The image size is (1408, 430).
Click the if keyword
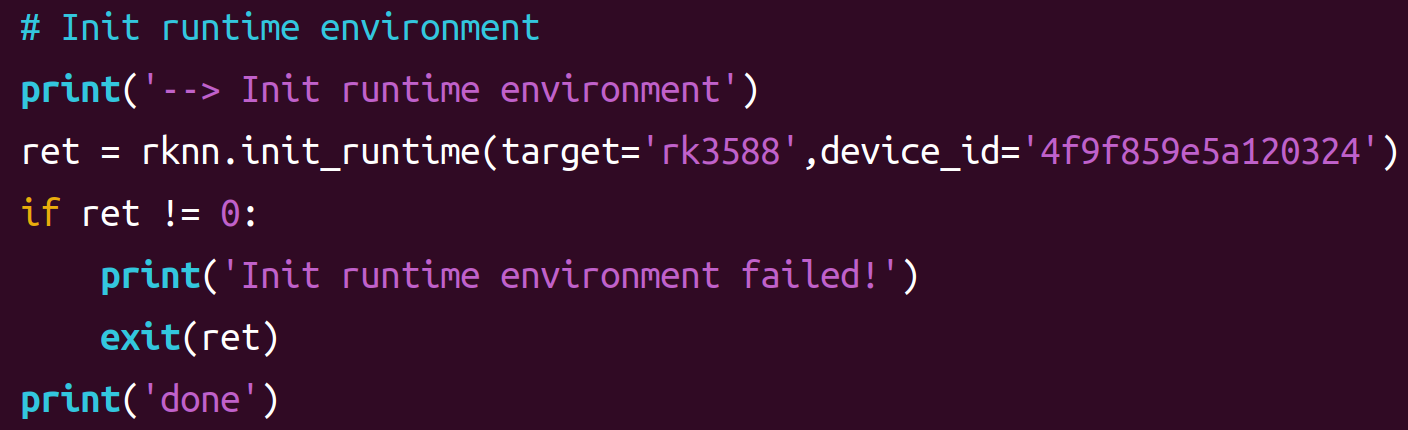(40, 215)
